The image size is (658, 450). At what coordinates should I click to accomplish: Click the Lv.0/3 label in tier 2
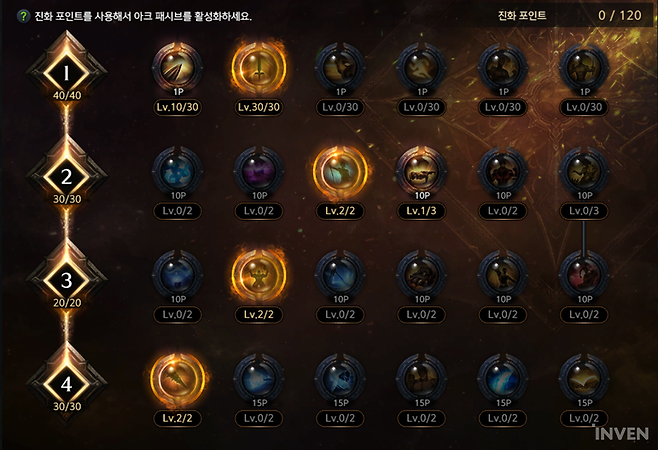pos(584,211)
